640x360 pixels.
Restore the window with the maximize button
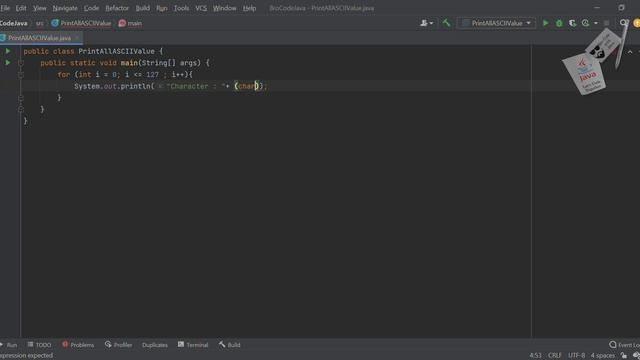pos(621,8)
